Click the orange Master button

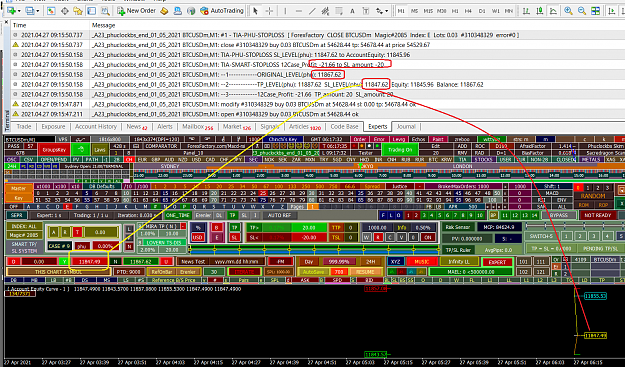[x=18, y=188]
